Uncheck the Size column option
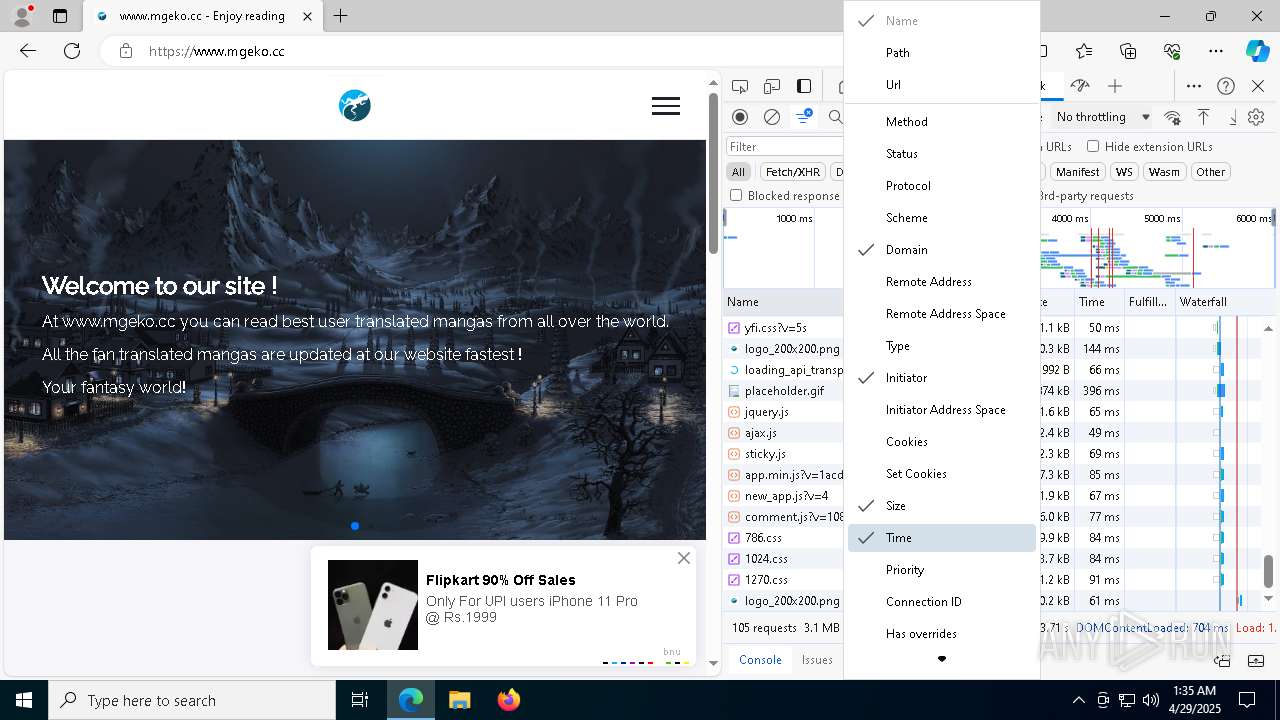Screen dimensions: 1280x720 click(x=942, y=506)
